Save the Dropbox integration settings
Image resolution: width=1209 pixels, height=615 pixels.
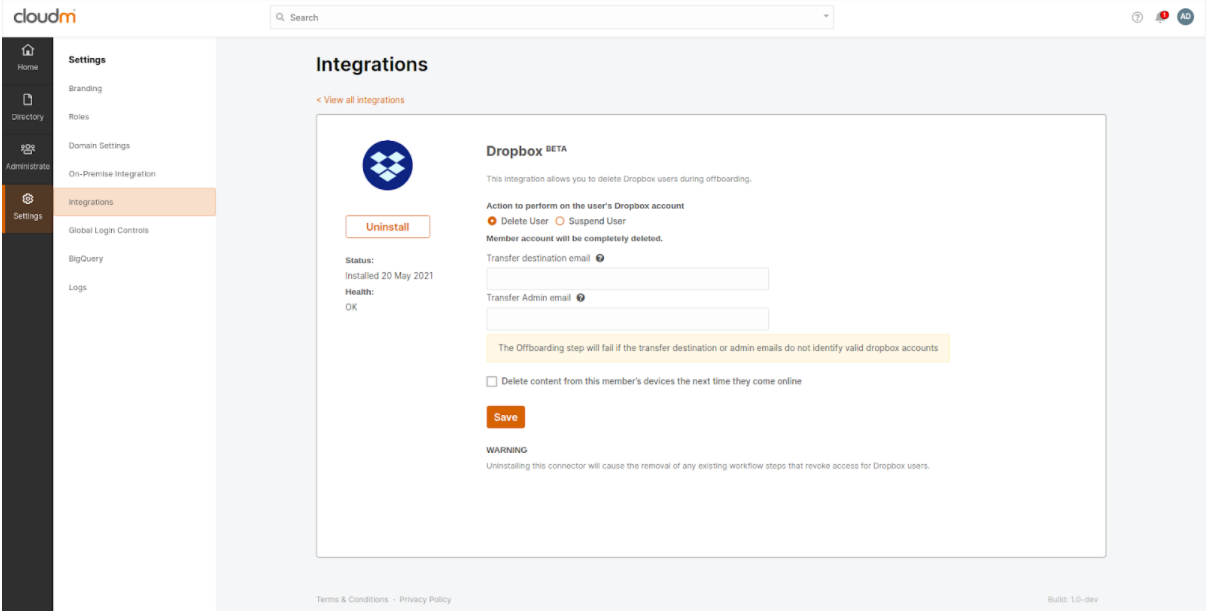(x=506, y=417)
